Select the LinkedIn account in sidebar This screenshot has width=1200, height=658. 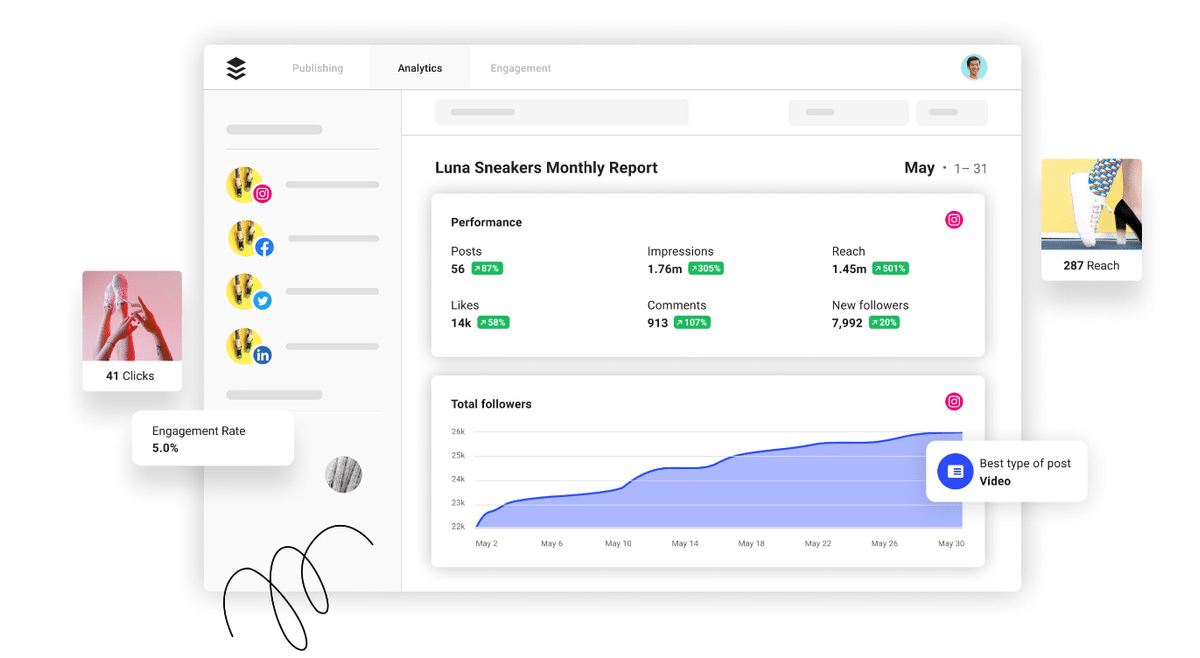[303, 347]
